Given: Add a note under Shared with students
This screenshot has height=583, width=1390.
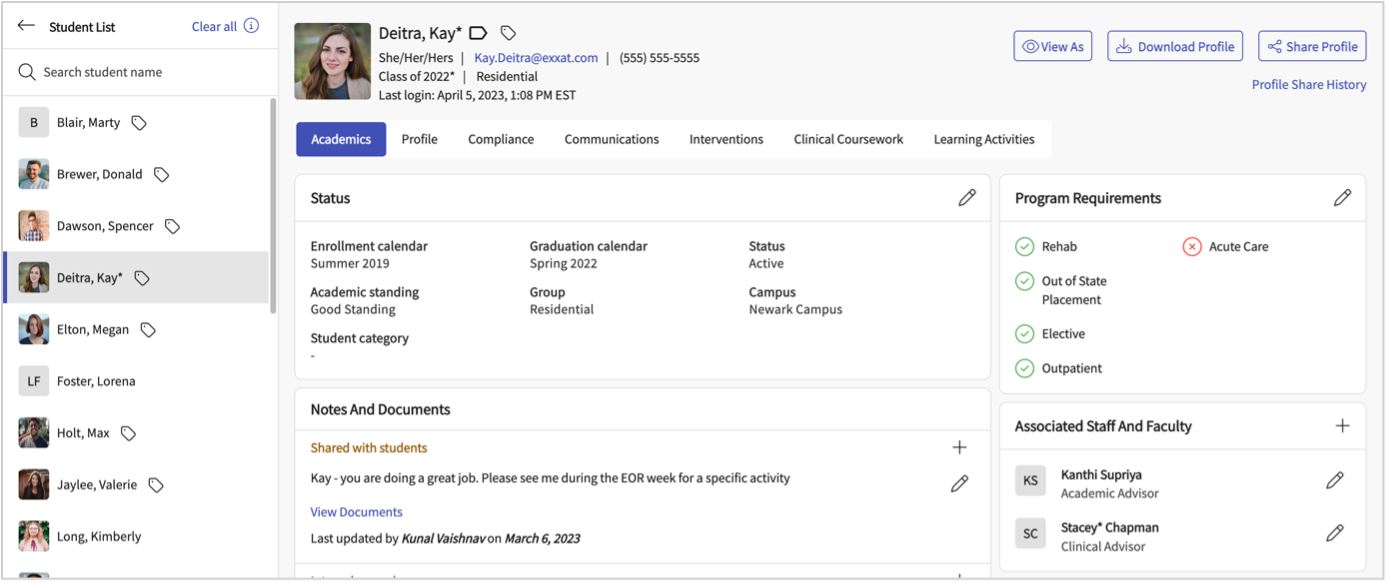Looking at the screenshot, I should click(959, 448).
